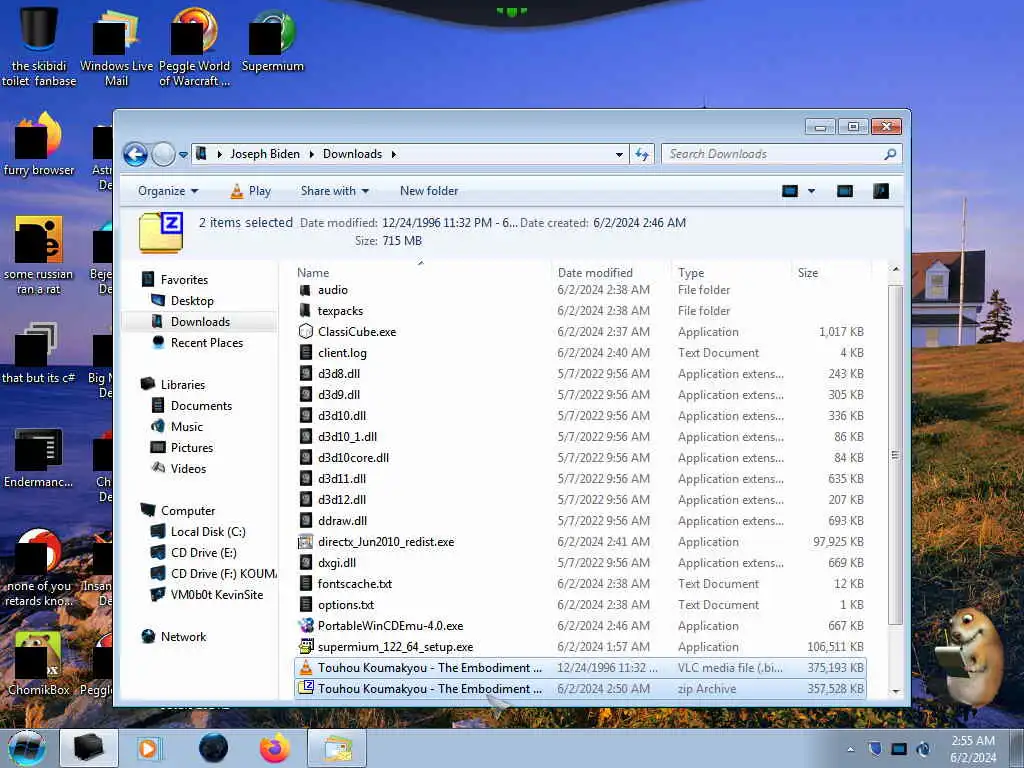The width and height of the screenshot is (1024, 768).
Task: Open the furry browser desktop icon
Action: pos(39,144)
